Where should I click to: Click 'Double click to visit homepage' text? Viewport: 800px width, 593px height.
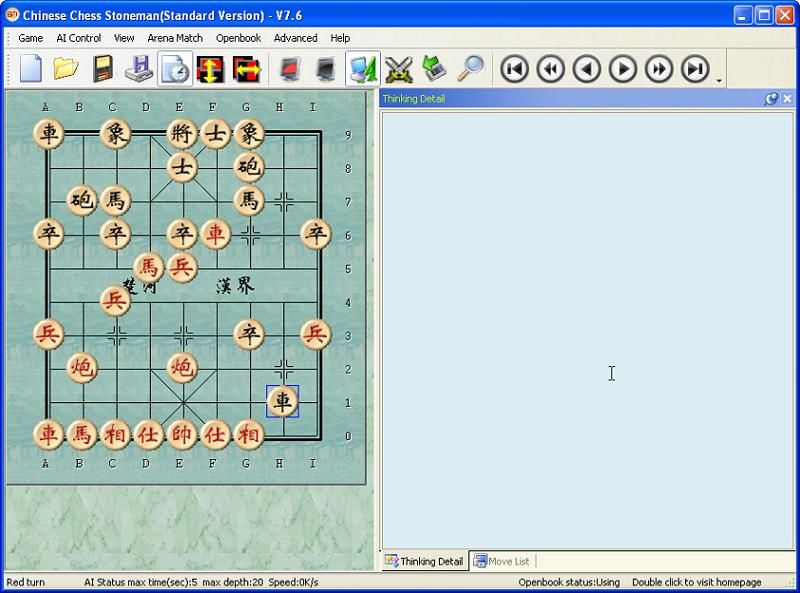click(x=696, y=582)
